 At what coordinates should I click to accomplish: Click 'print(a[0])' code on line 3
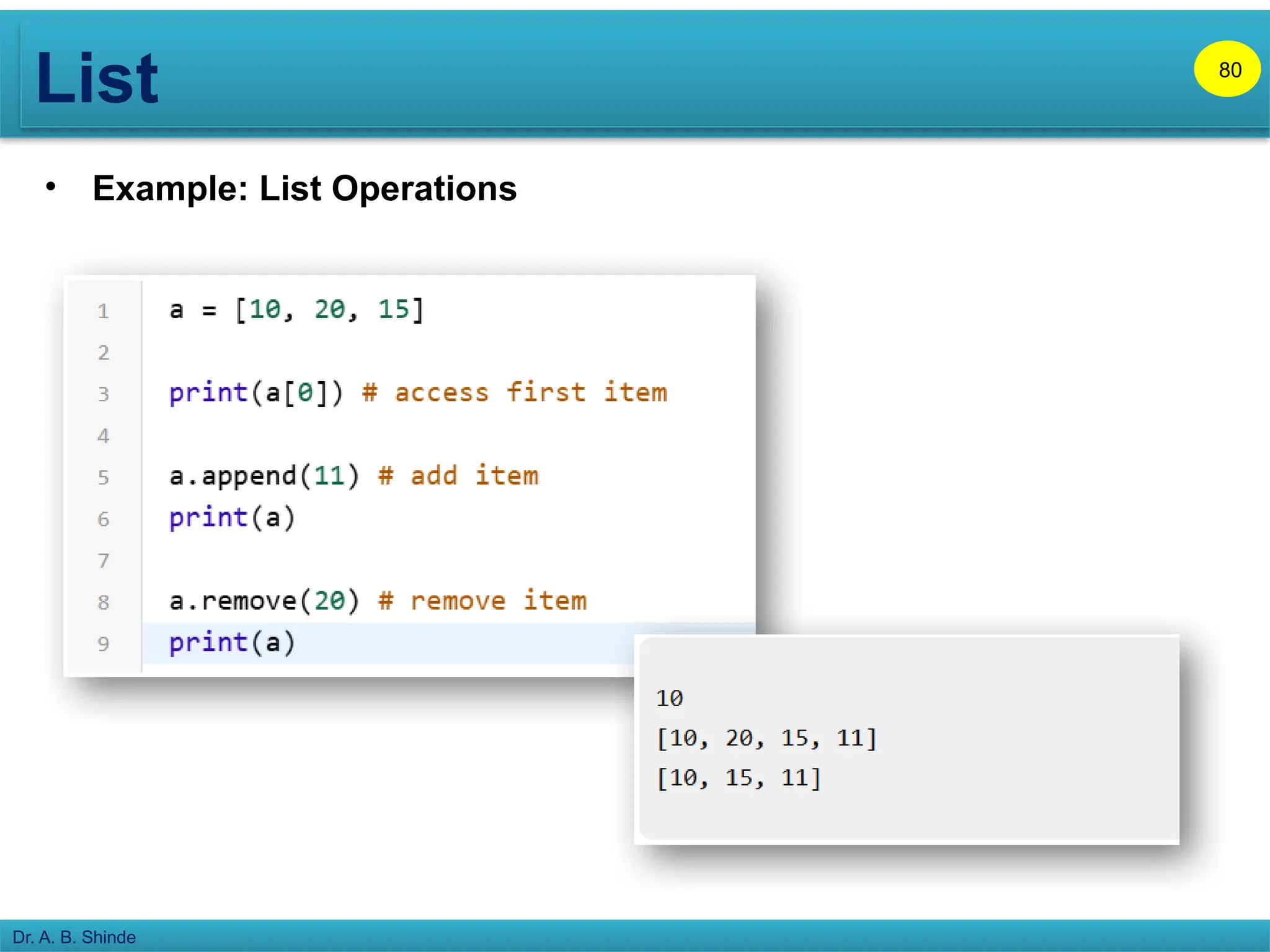pos(255,393)
